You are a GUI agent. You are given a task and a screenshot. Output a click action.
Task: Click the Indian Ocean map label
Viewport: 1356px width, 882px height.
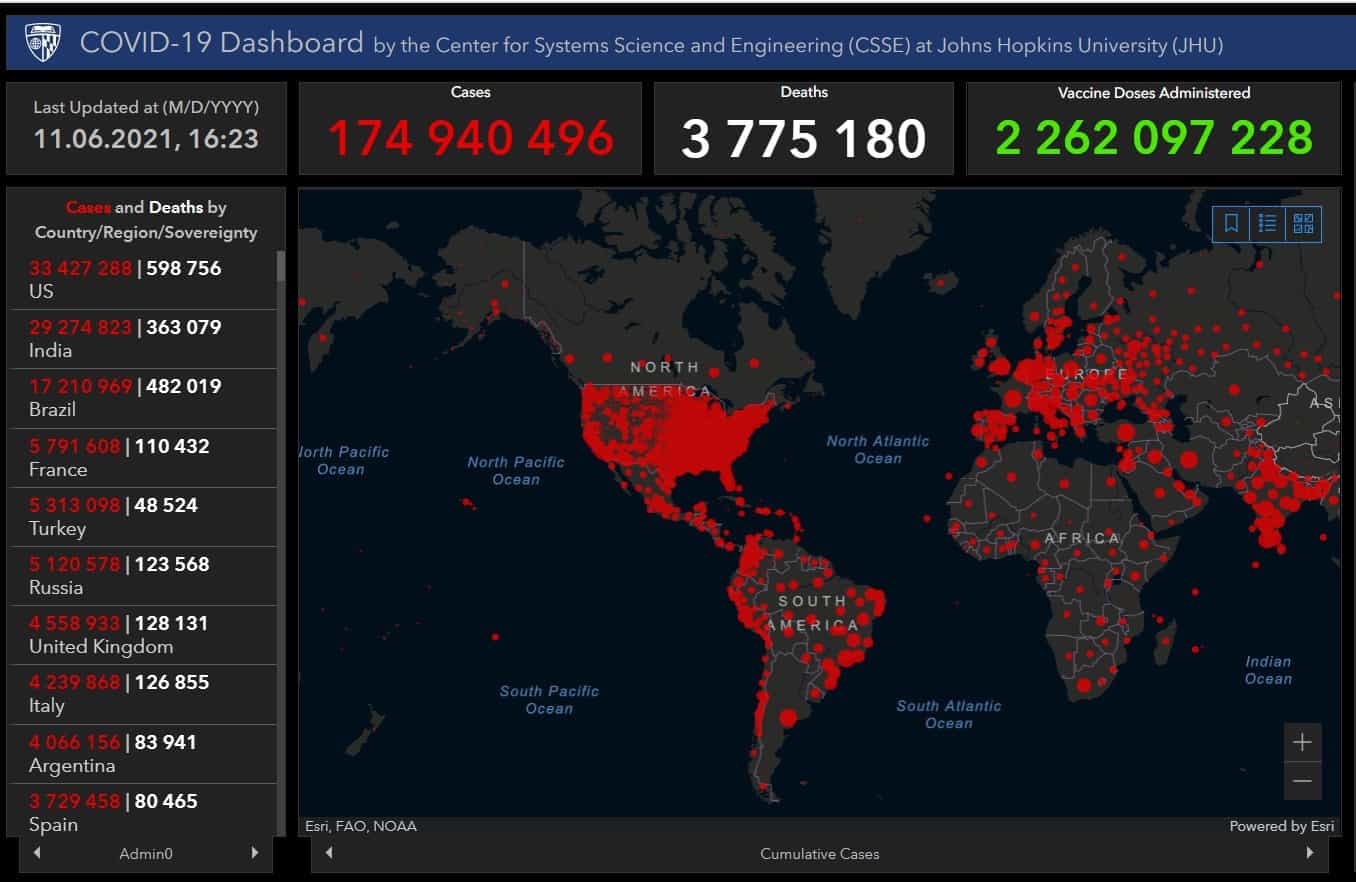1268,669
